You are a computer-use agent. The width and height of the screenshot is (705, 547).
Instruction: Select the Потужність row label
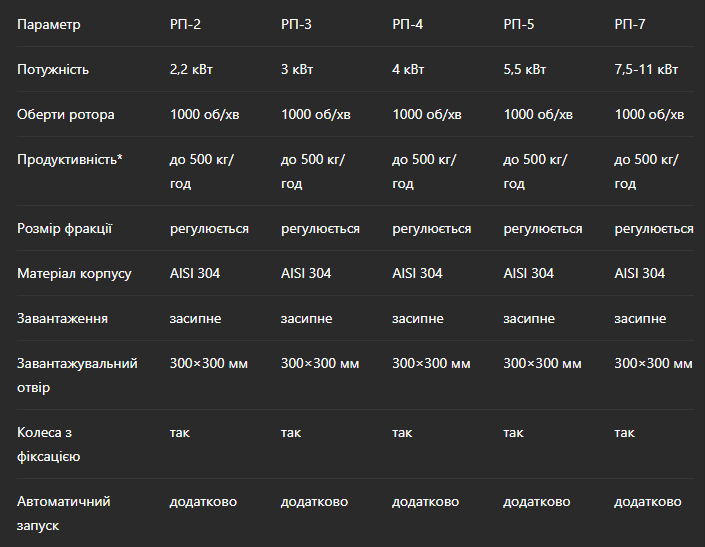(53, 70)
